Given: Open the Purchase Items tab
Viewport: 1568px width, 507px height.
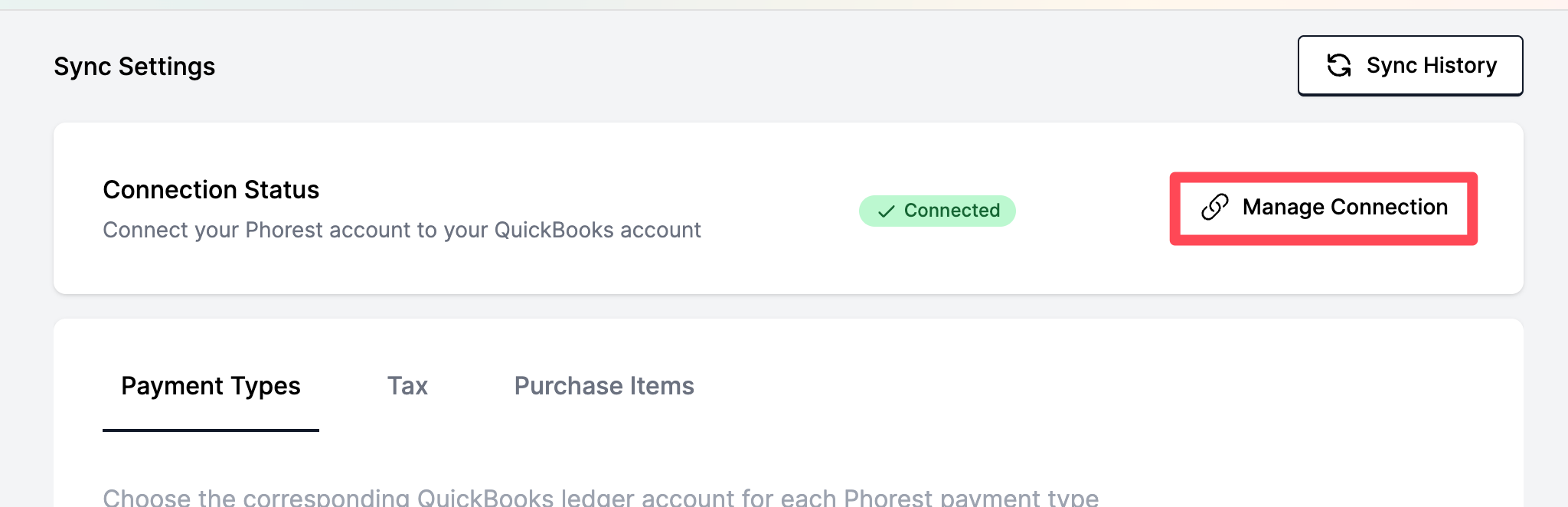Looking at the screenshot, I should tap(604, 386).
